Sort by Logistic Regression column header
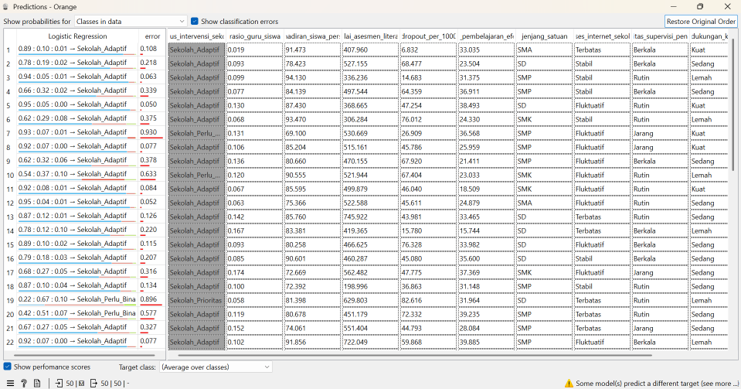The width and height of the screenshot is (741, 389). [78, 36]
